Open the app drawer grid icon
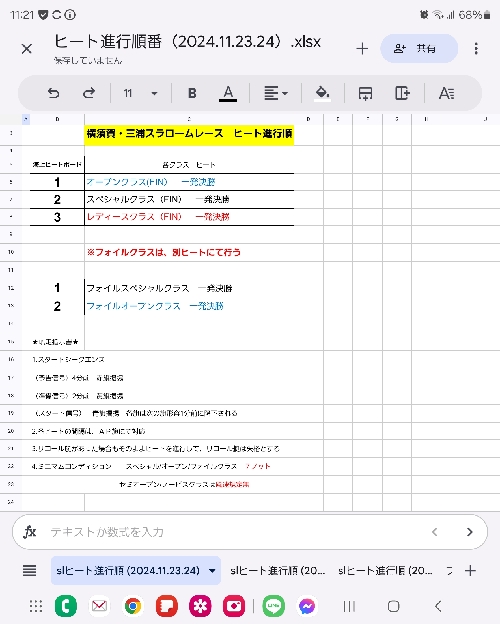This screenshot has height=624, width=500. [36, 606]
